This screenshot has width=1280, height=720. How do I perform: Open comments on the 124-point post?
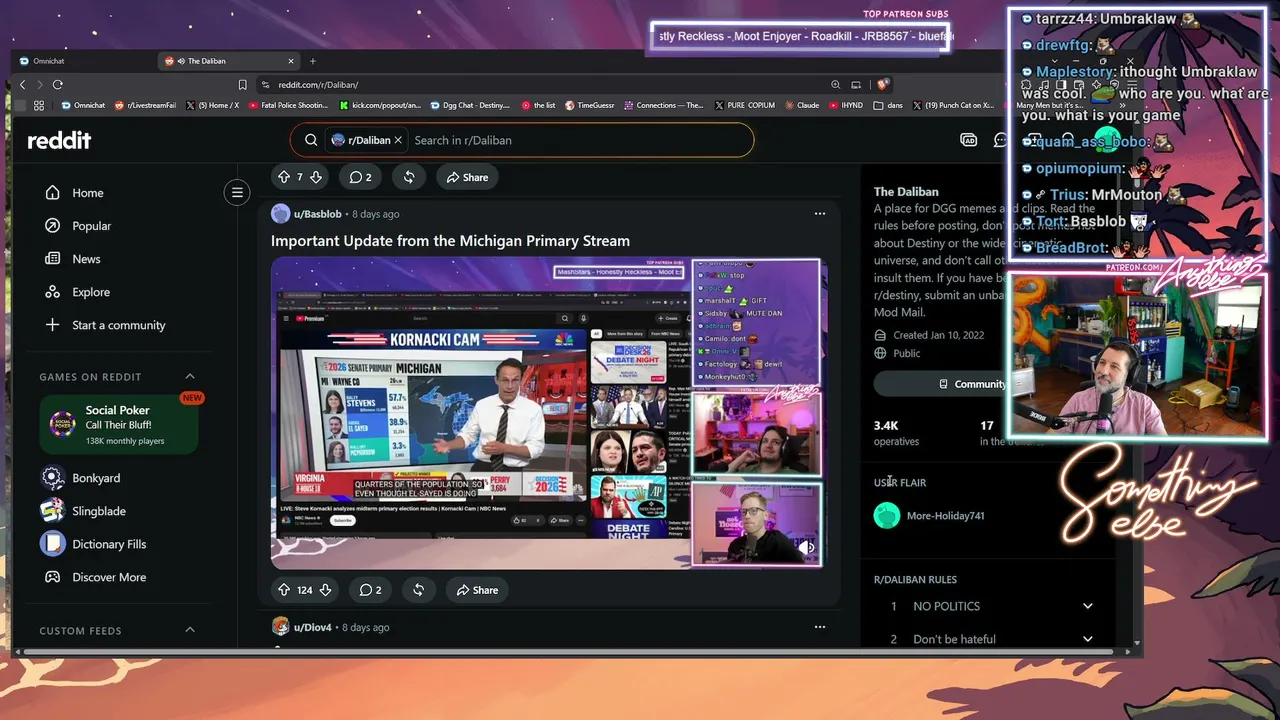370,590
